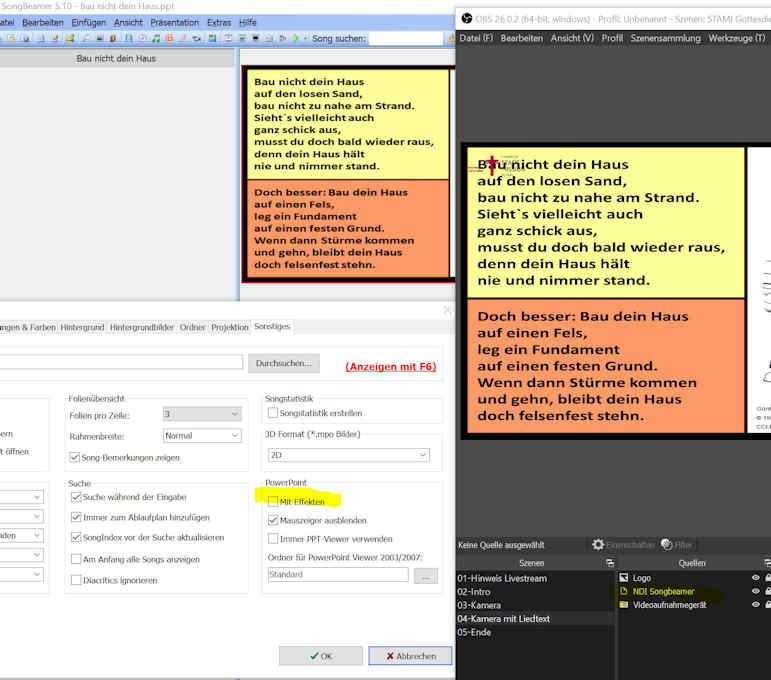Click the OBS logo in the title bar
This screenshot has width=771, height=680.
(467, 19)
